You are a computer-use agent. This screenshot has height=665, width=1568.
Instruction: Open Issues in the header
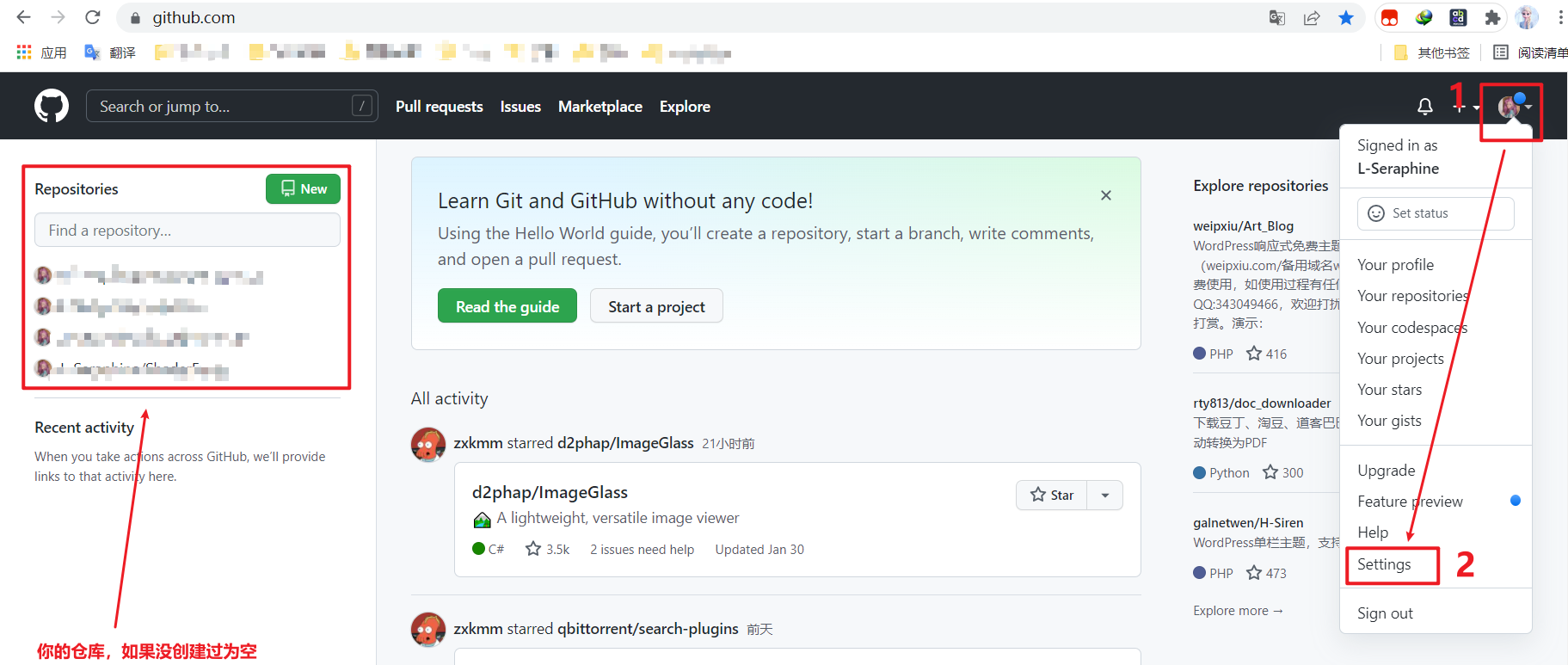pyautogui.click(x=520, y=107)
